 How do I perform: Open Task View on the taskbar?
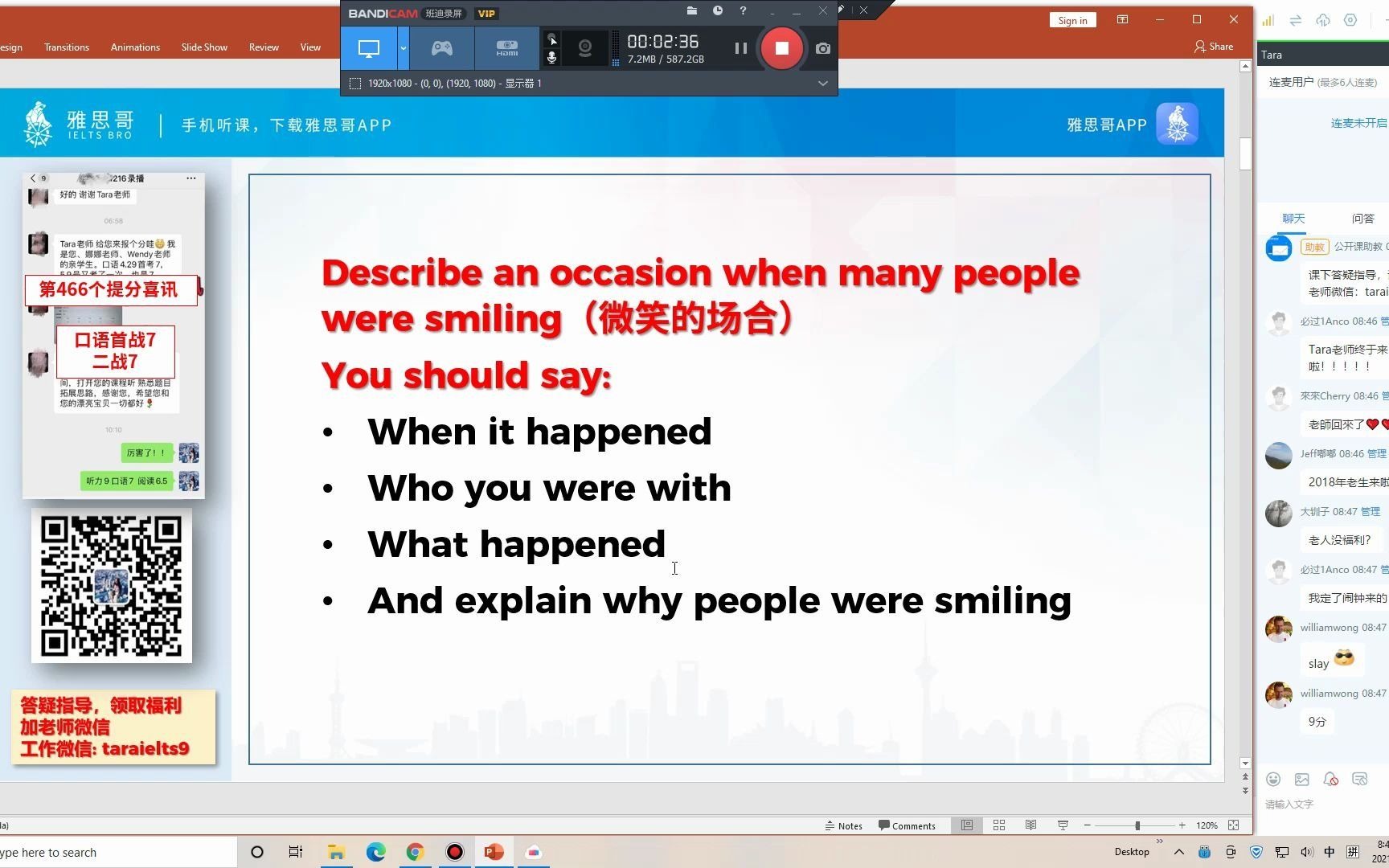295,852
